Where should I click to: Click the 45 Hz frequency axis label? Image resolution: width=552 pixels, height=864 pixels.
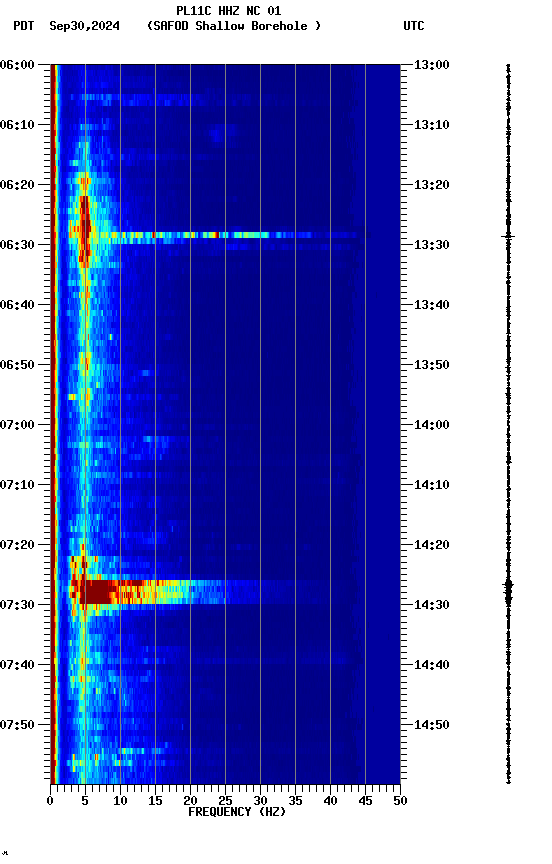click(365, 802)
